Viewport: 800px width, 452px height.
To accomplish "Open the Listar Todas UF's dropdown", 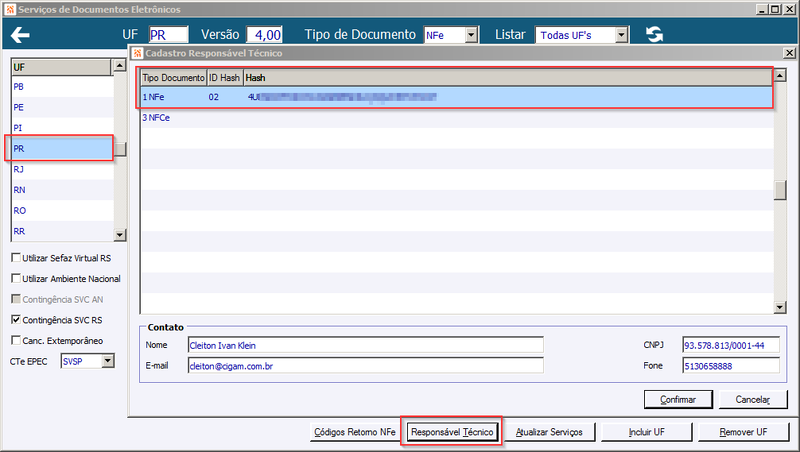I will click(621, 35).
